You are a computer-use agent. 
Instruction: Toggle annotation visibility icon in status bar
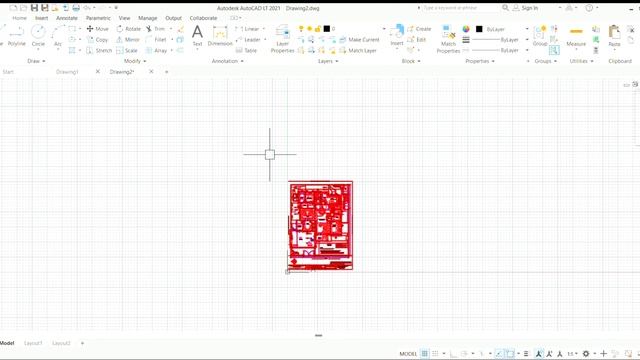point(539,353)
